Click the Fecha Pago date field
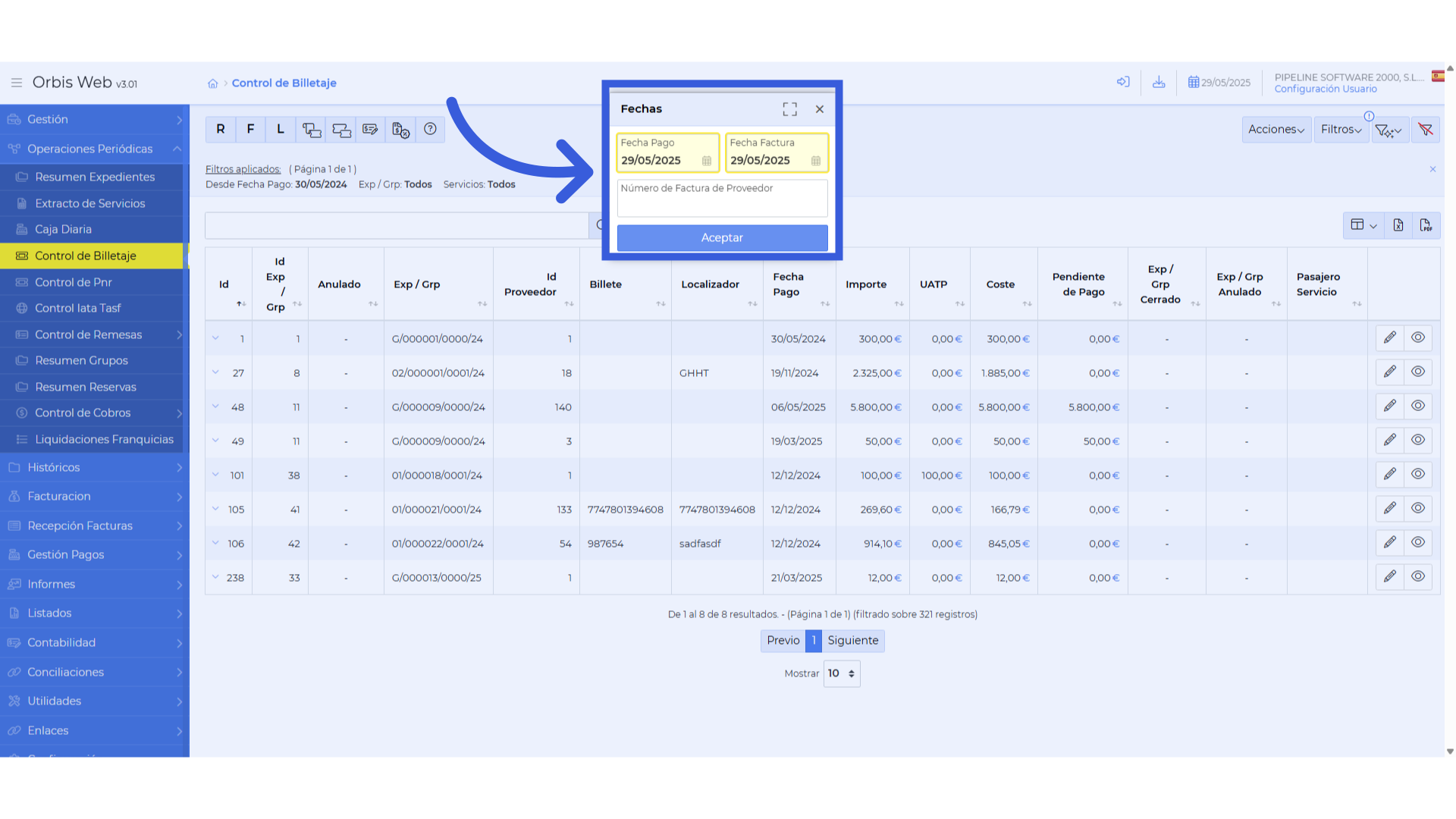 click(667, 152)
